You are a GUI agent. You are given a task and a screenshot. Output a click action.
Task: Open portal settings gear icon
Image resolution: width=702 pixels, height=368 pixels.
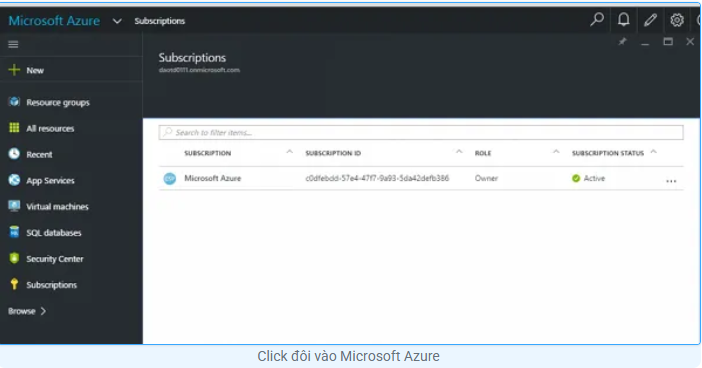click(x=676, y=20)
